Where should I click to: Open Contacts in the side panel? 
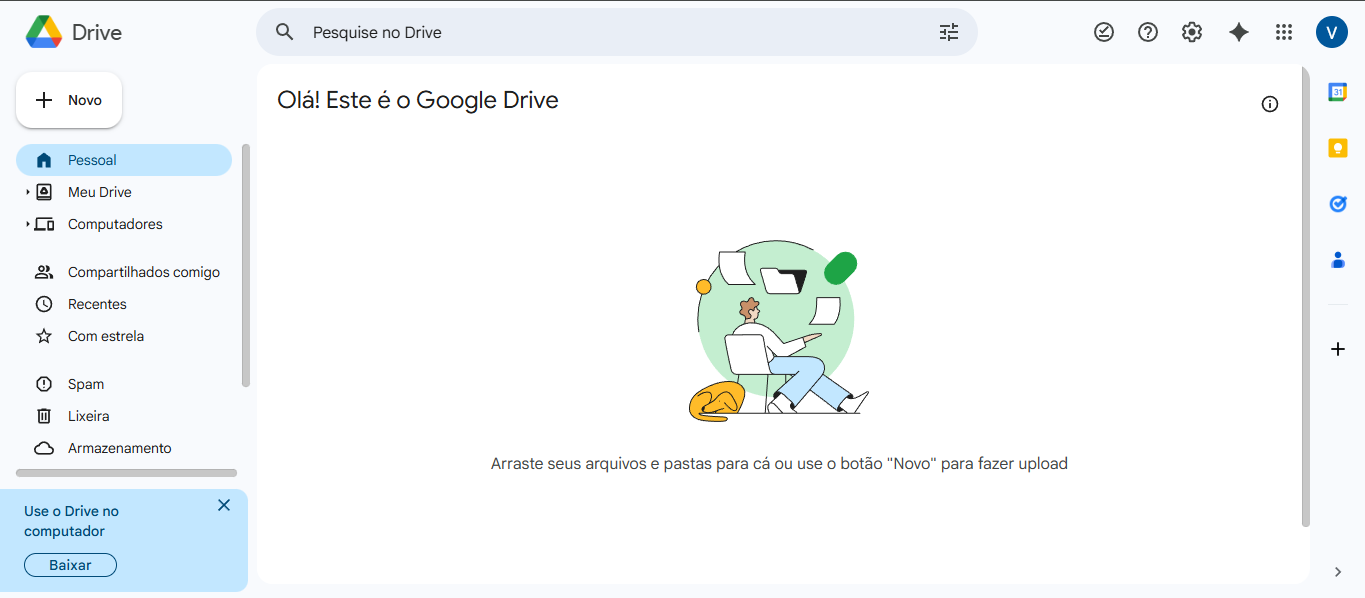[x=1338, y=260]
